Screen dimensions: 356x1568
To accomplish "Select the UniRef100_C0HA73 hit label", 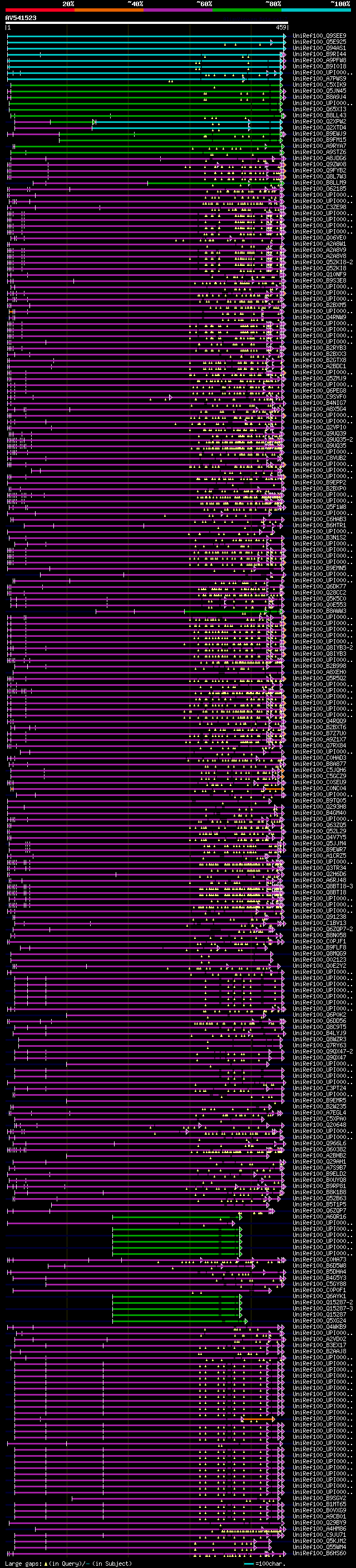I will (319, 1260).
